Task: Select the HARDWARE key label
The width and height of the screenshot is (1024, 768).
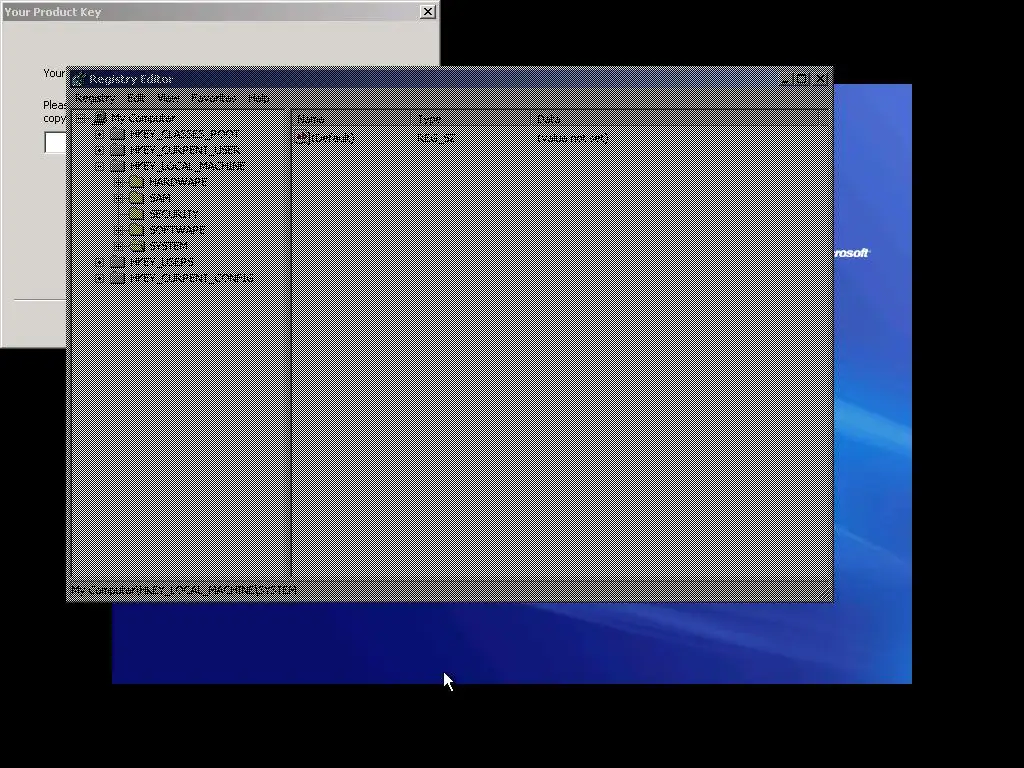Action: (178, 182)
